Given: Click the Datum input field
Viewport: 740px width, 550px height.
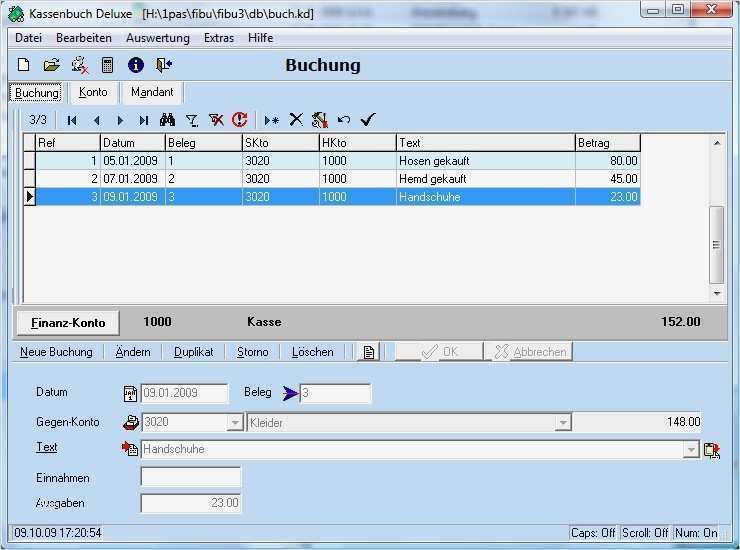Looking at the screenshot, I should 185,393.
